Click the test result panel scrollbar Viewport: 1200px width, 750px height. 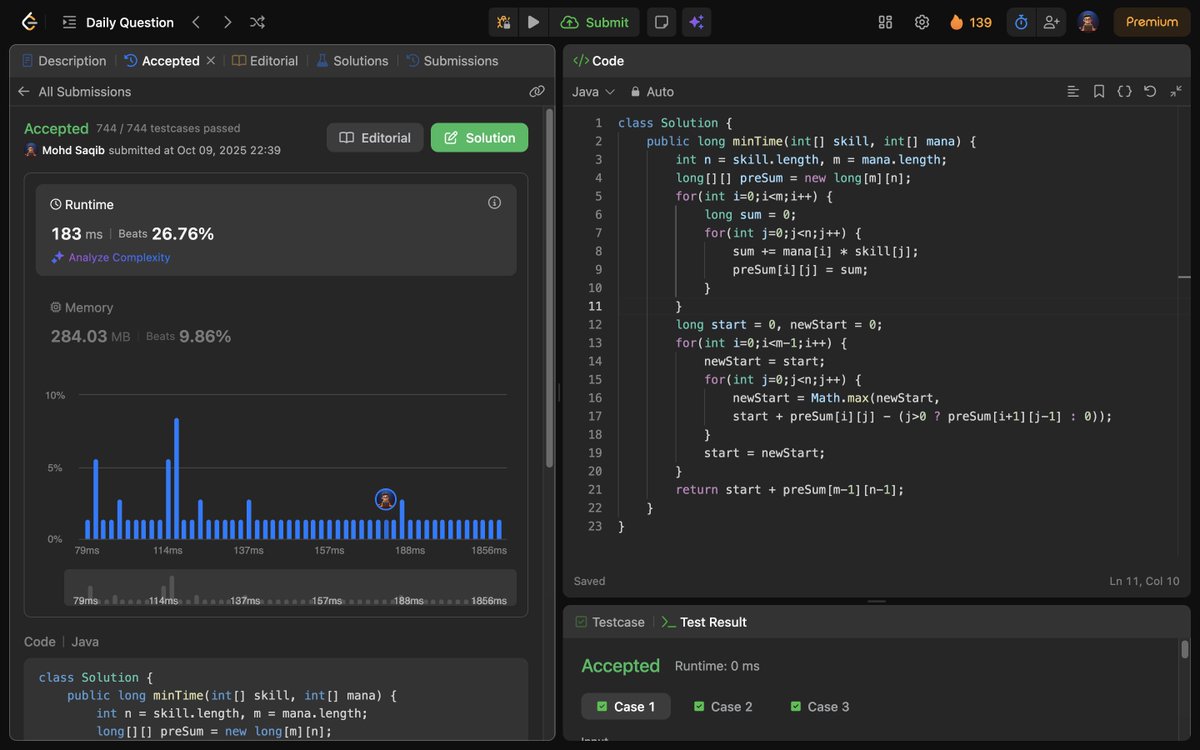[x=1185, y=650]
